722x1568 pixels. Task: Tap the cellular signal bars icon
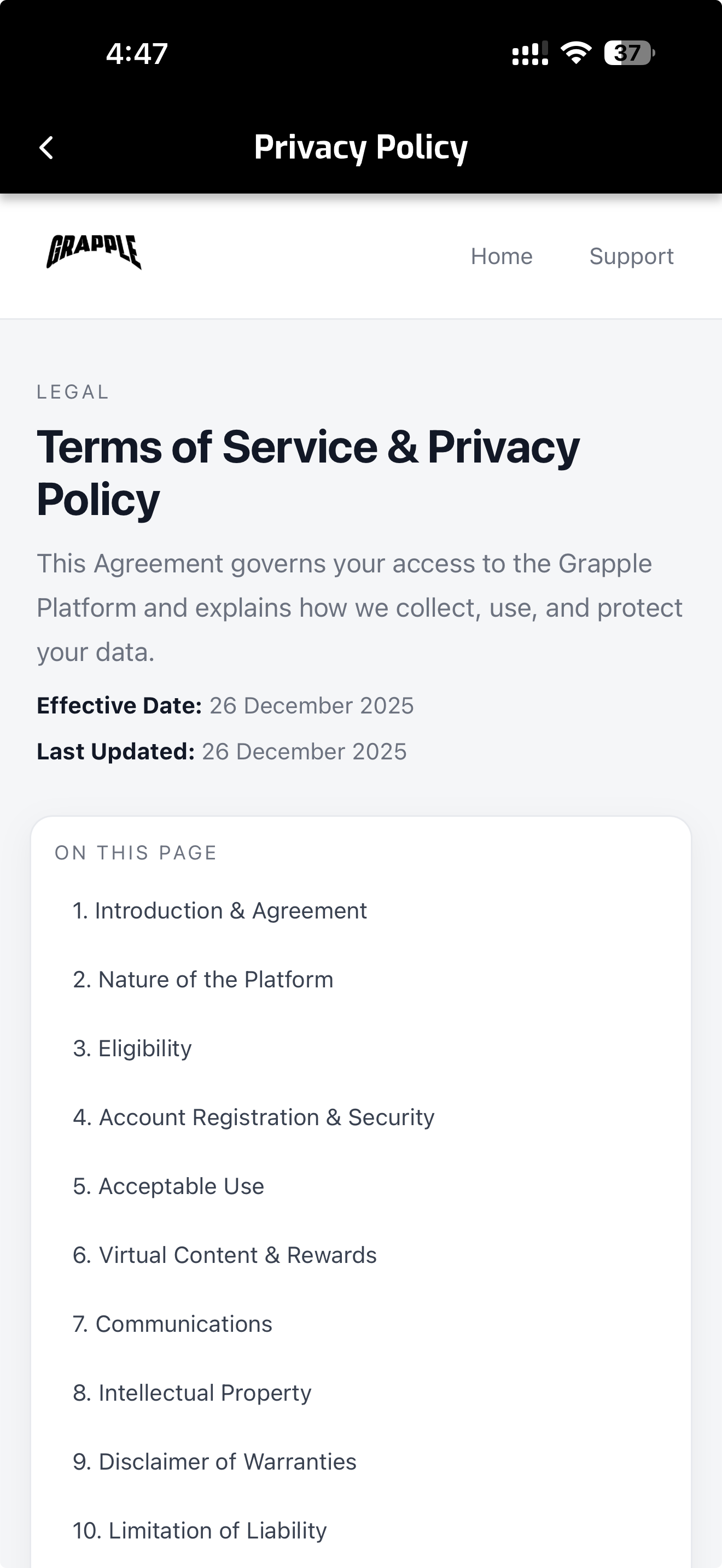coord(529,54)
